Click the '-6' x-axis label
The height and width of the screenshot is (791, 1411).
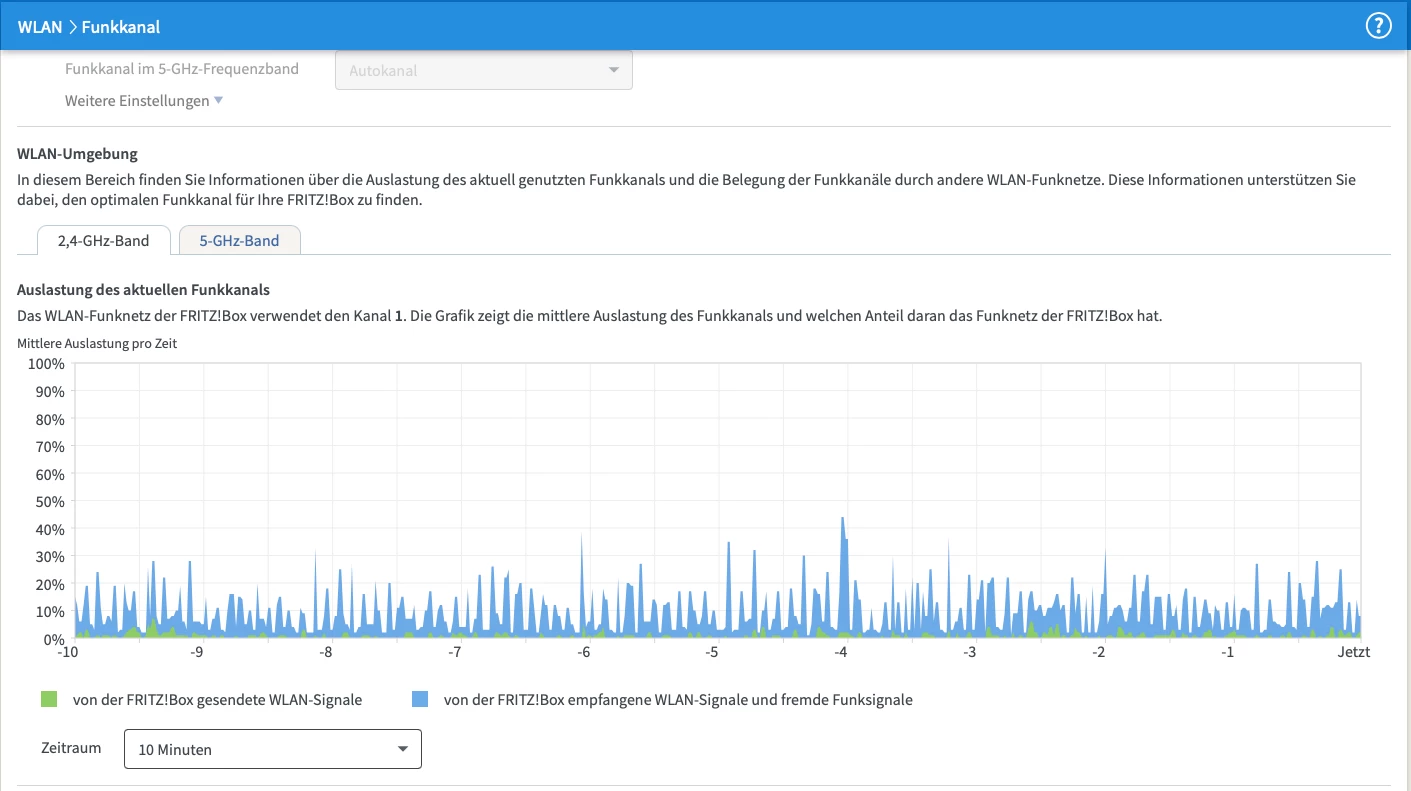584,652
